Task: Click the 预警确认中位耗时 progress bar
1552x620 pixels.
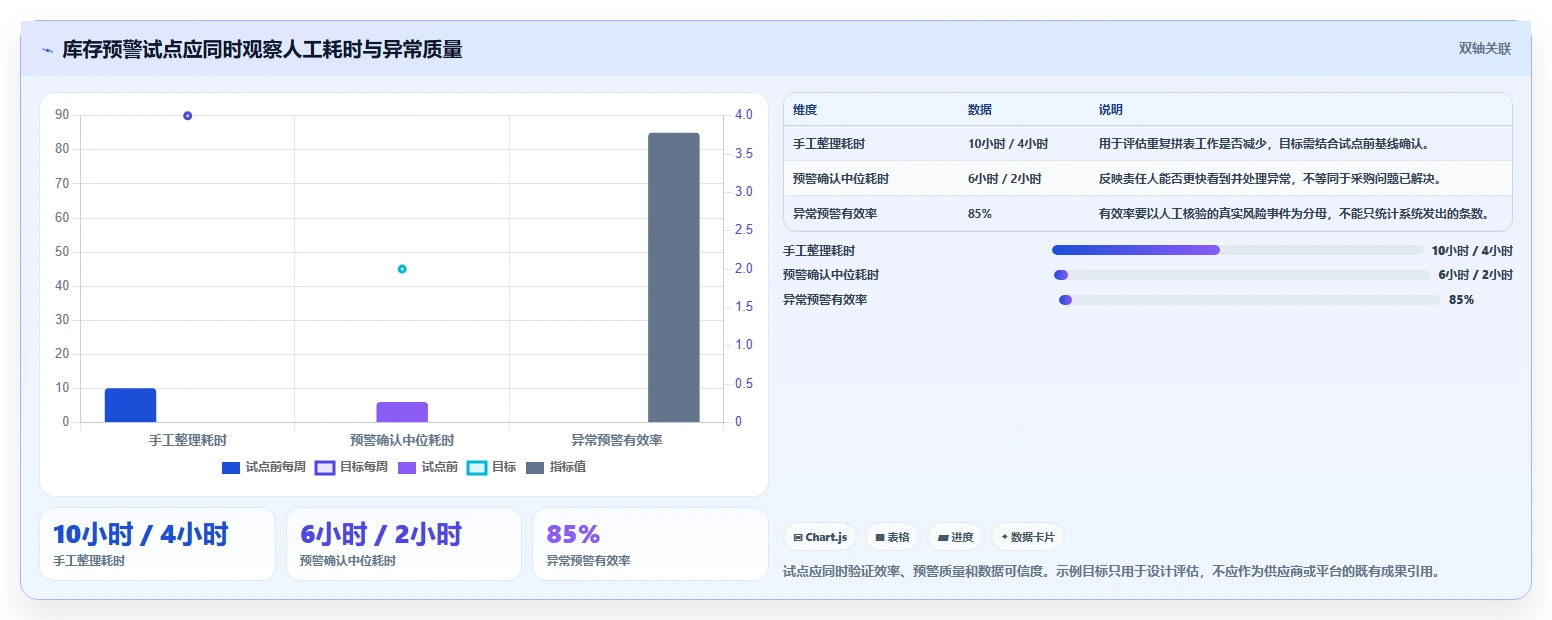Action: [1242, 275]
